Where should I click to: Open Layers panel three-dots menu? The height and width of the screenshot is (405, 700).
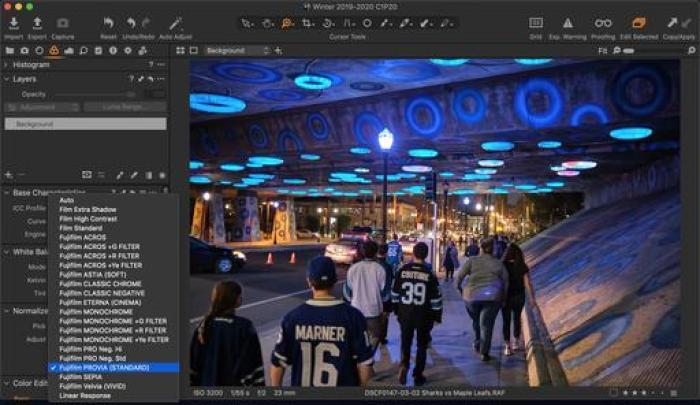pos(161,79)
